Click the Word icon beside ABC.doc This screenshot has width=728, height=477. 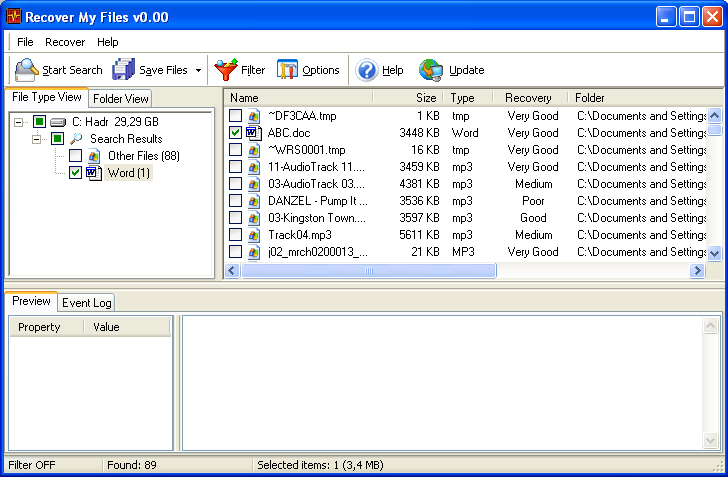click(254, 133)
